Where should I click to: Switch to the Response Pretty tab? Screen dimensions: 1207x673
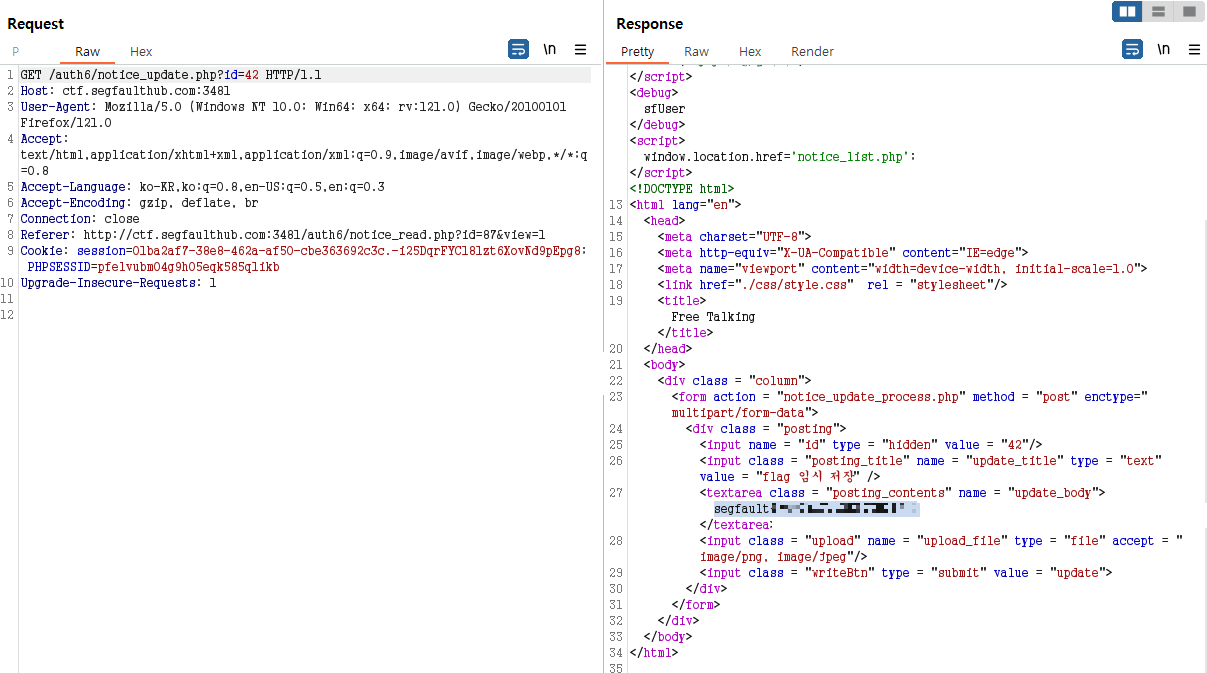[x=637, y=52]
